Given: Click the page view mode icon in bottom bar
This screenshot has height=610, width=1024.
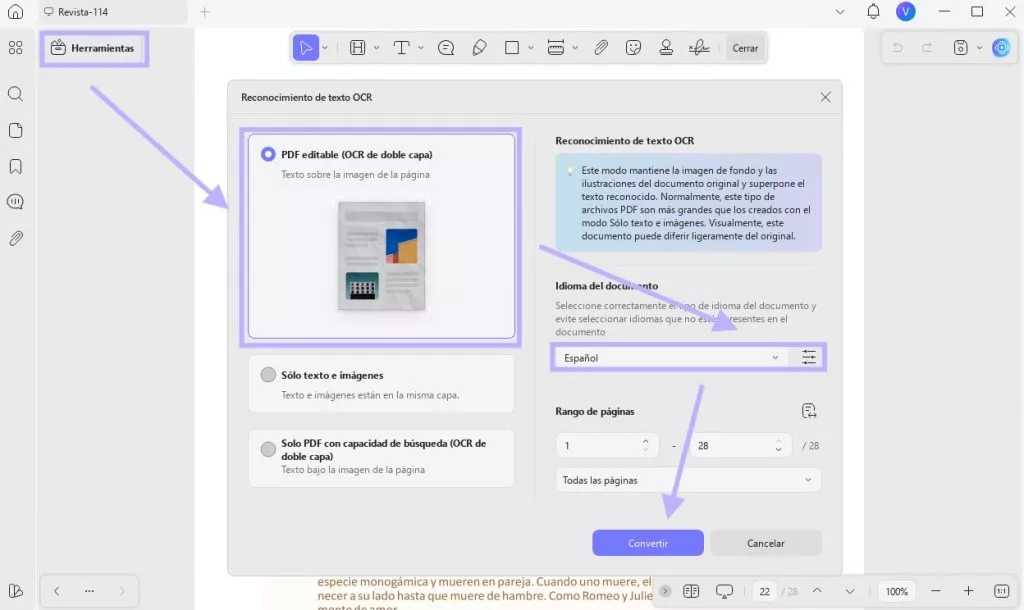Looking at the screenshot, I should click(691, 591).
